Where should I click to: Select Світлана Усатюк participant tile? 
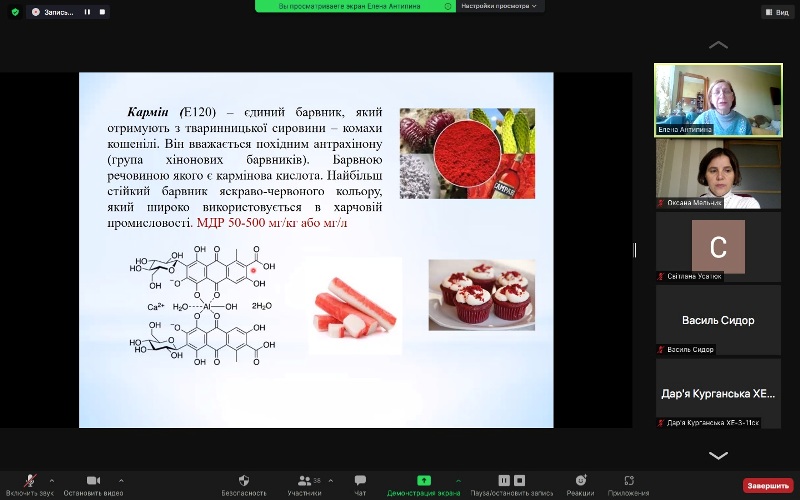(718, 247)
